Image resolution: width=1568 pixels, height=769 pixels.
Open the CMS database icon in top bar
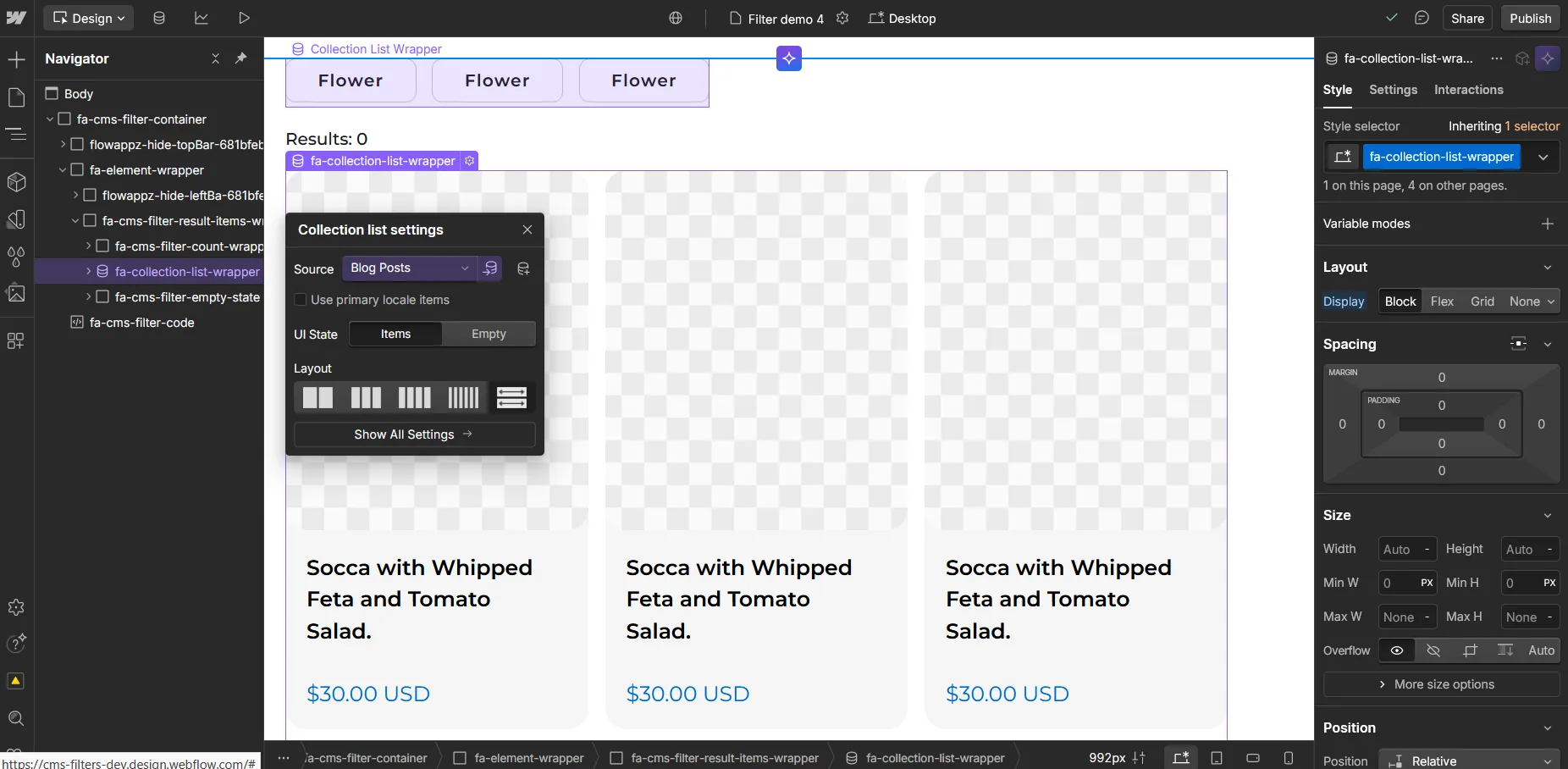[x=158, y=18]
